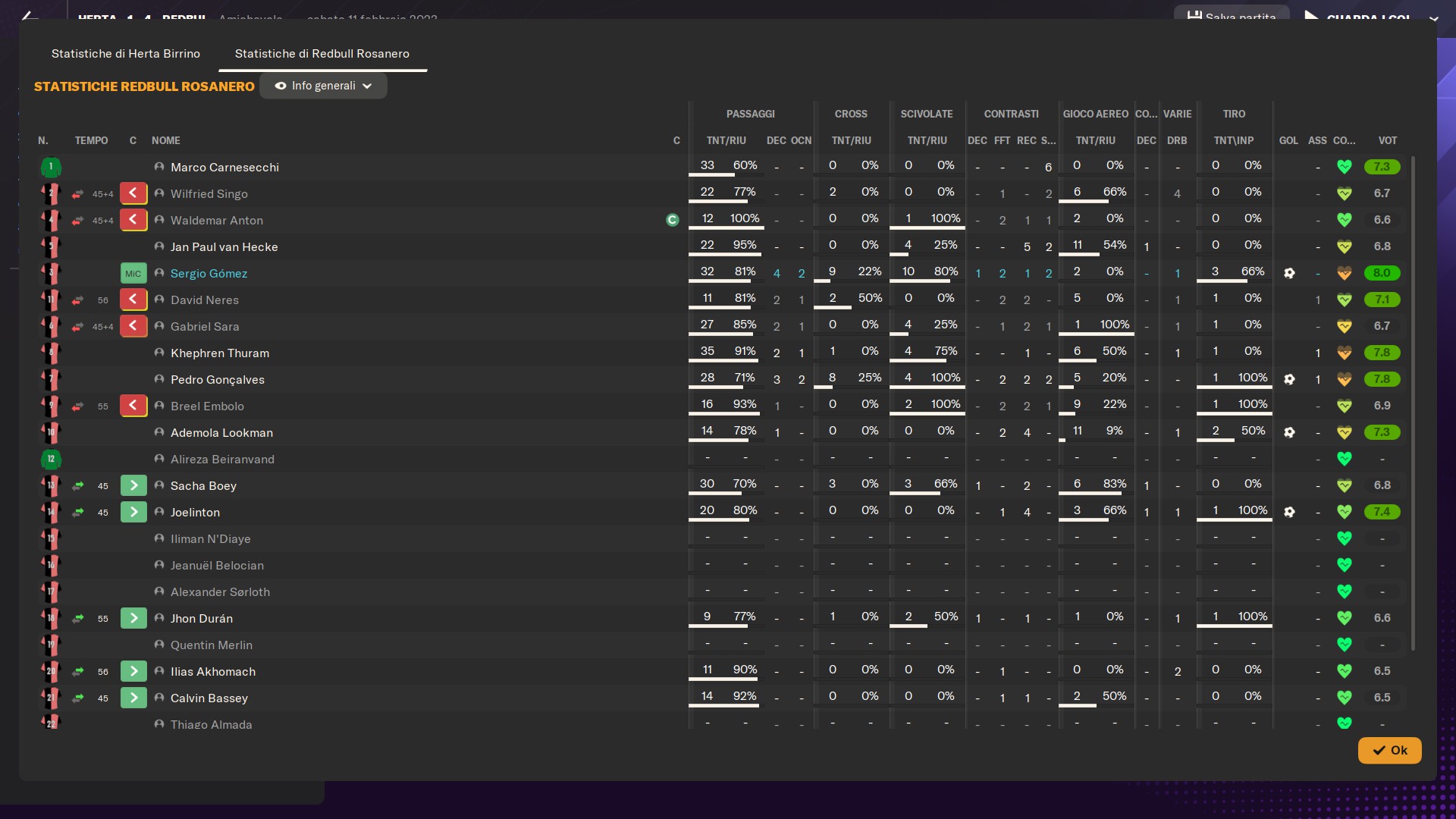Image resolution: width=1456 pixels, height=819 pixels.
Task: Click substituted-on arrow icon for Sacha Boey
Action: [x=133, y=485]
